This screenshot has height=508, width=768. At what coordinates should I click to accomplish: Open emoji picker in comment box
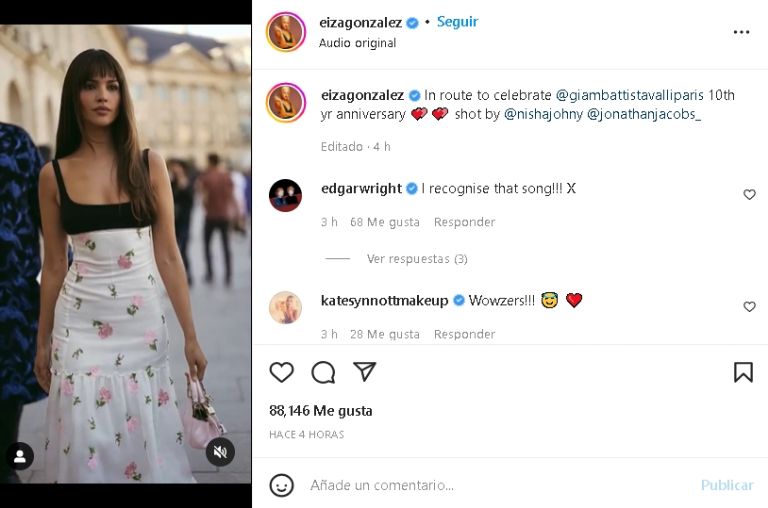point(282,485)
